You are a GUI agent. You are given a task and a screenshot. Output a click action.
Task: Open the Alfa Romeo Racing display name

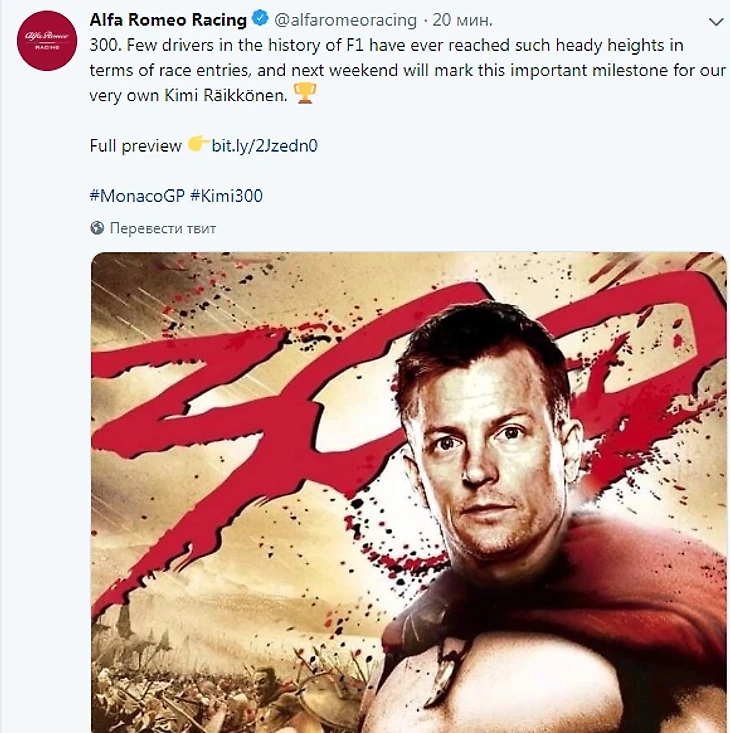[168, 18]
